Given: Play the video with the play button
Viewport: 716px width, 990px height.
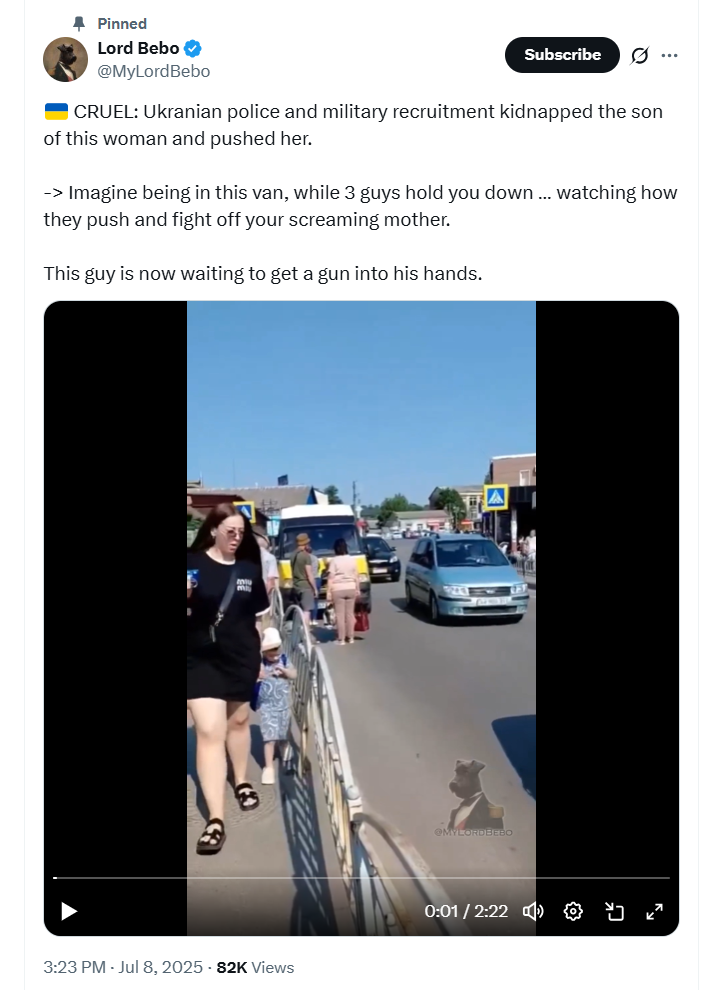Looking at the screenshot, I should [69, 911].
